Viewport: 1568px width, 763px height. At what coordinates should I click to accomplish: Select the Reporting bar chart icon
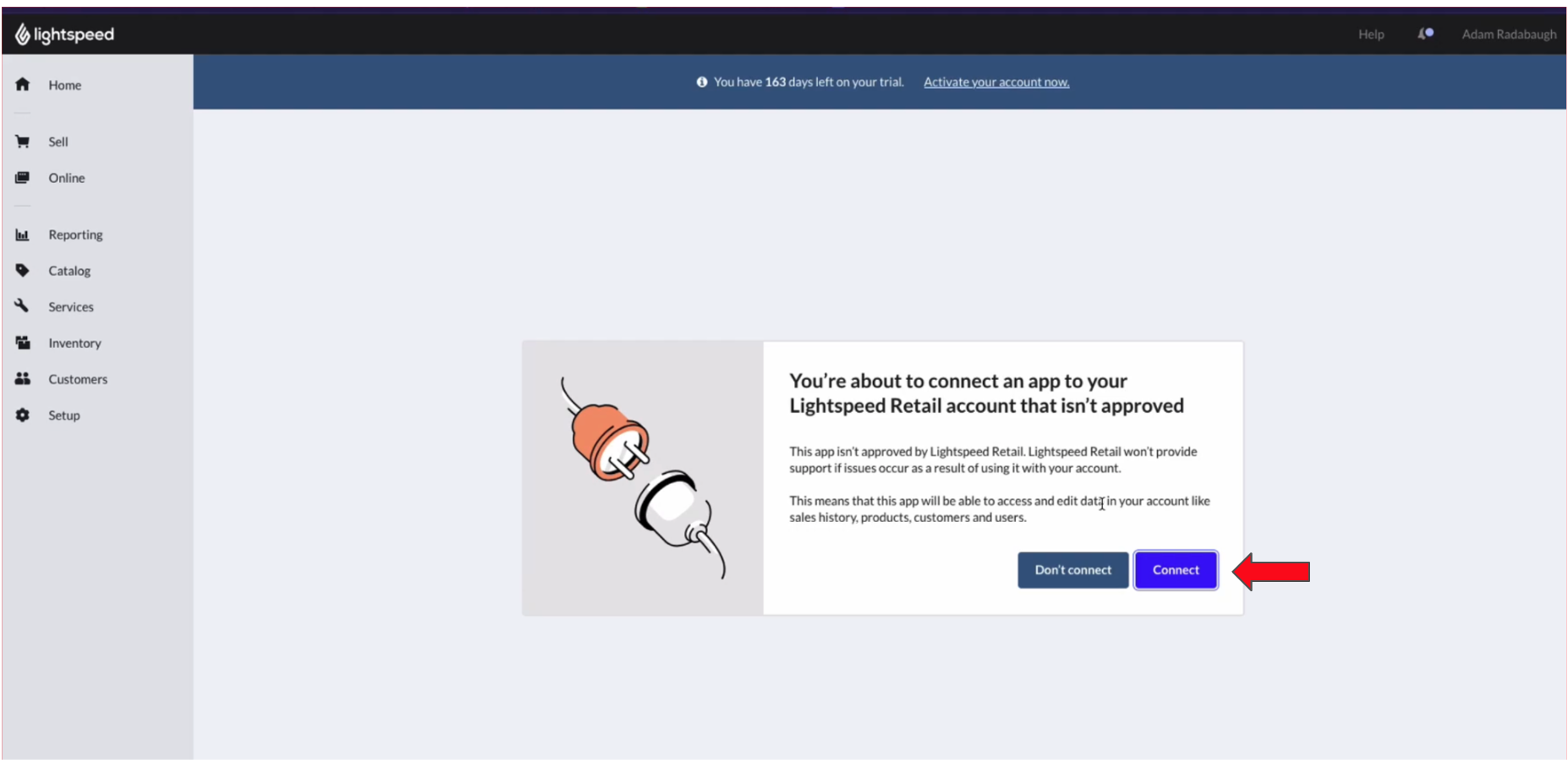[x=23, y=234]
